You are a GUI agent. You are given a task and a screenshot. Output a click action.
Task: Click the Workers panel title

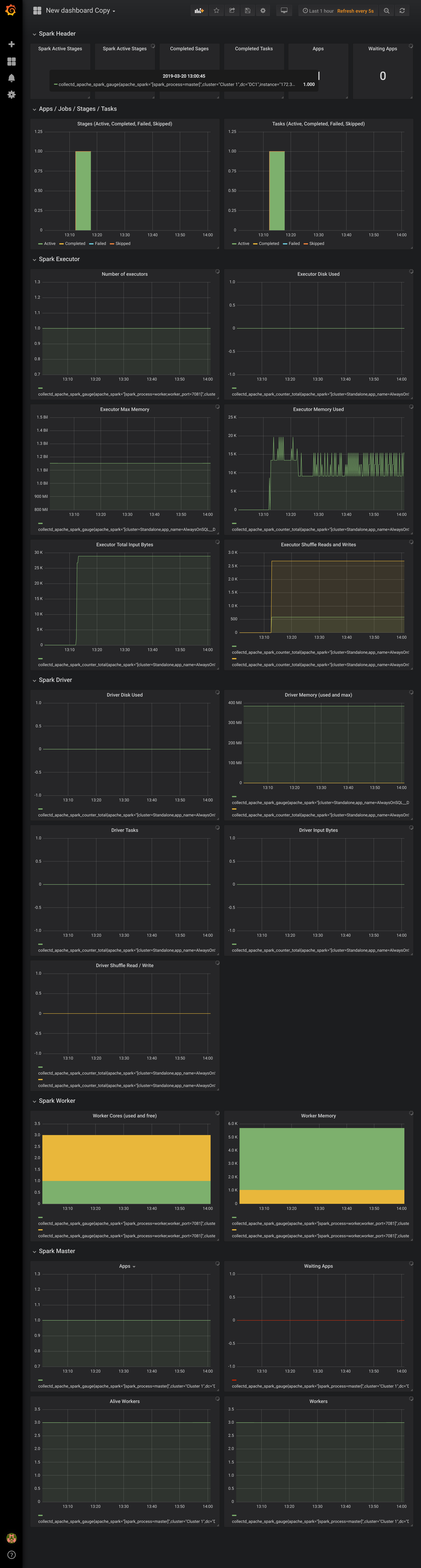318,1401
